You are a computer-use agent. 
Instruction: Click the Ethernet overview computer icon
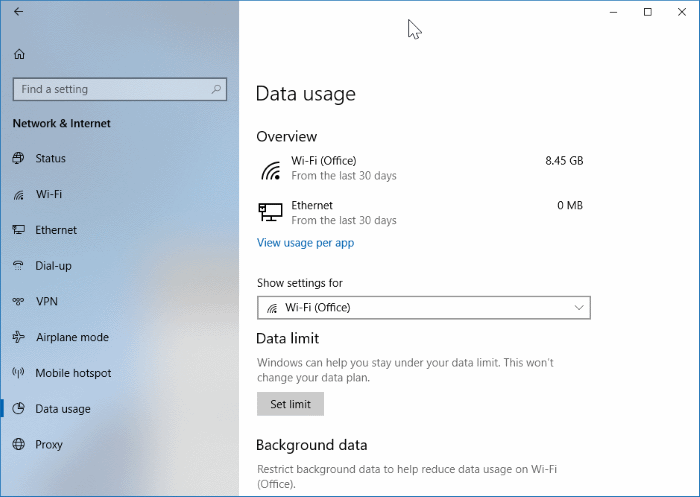(x=271, y=213)
